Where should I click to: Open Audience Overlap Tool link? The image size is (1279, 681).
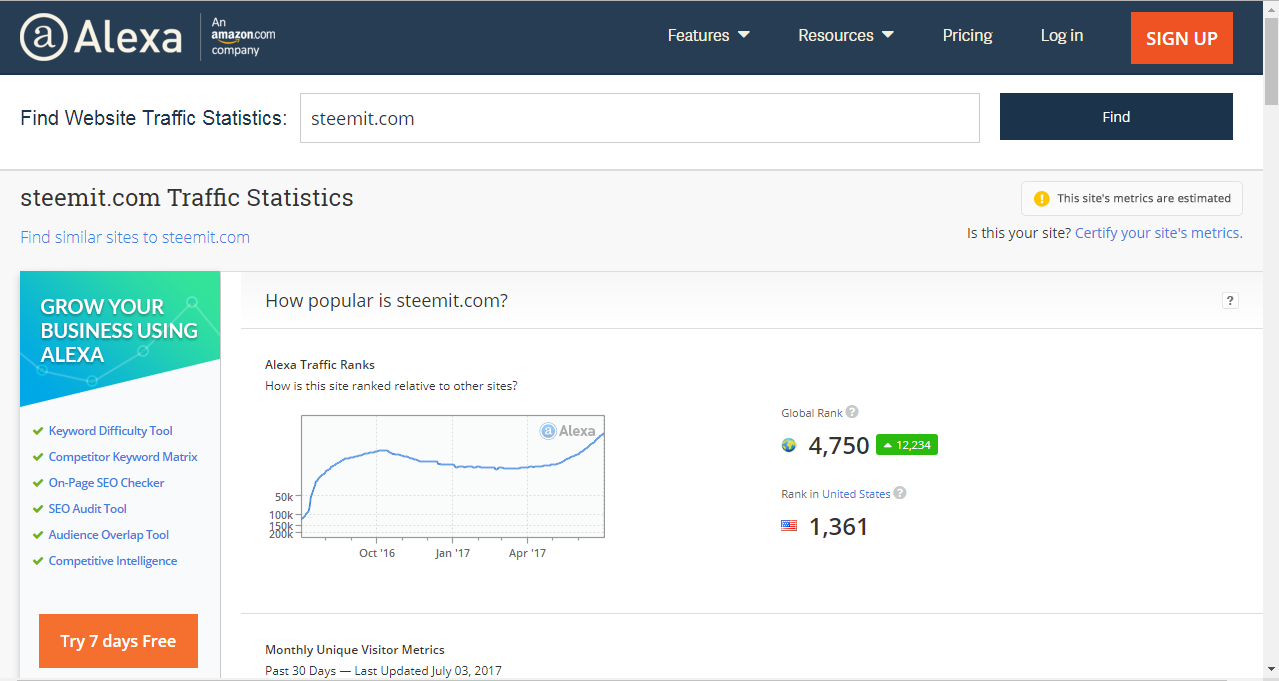(x=109, y=535)
